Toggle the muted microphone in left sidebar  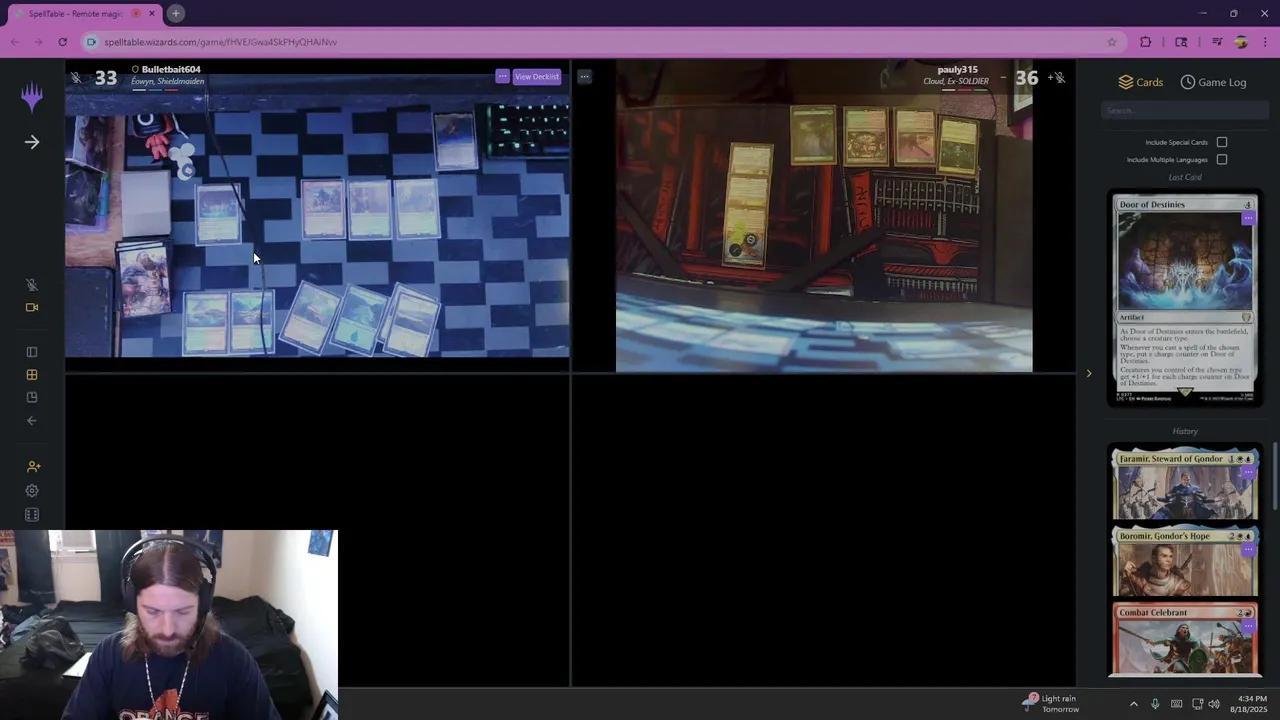[x=32, y=285]
